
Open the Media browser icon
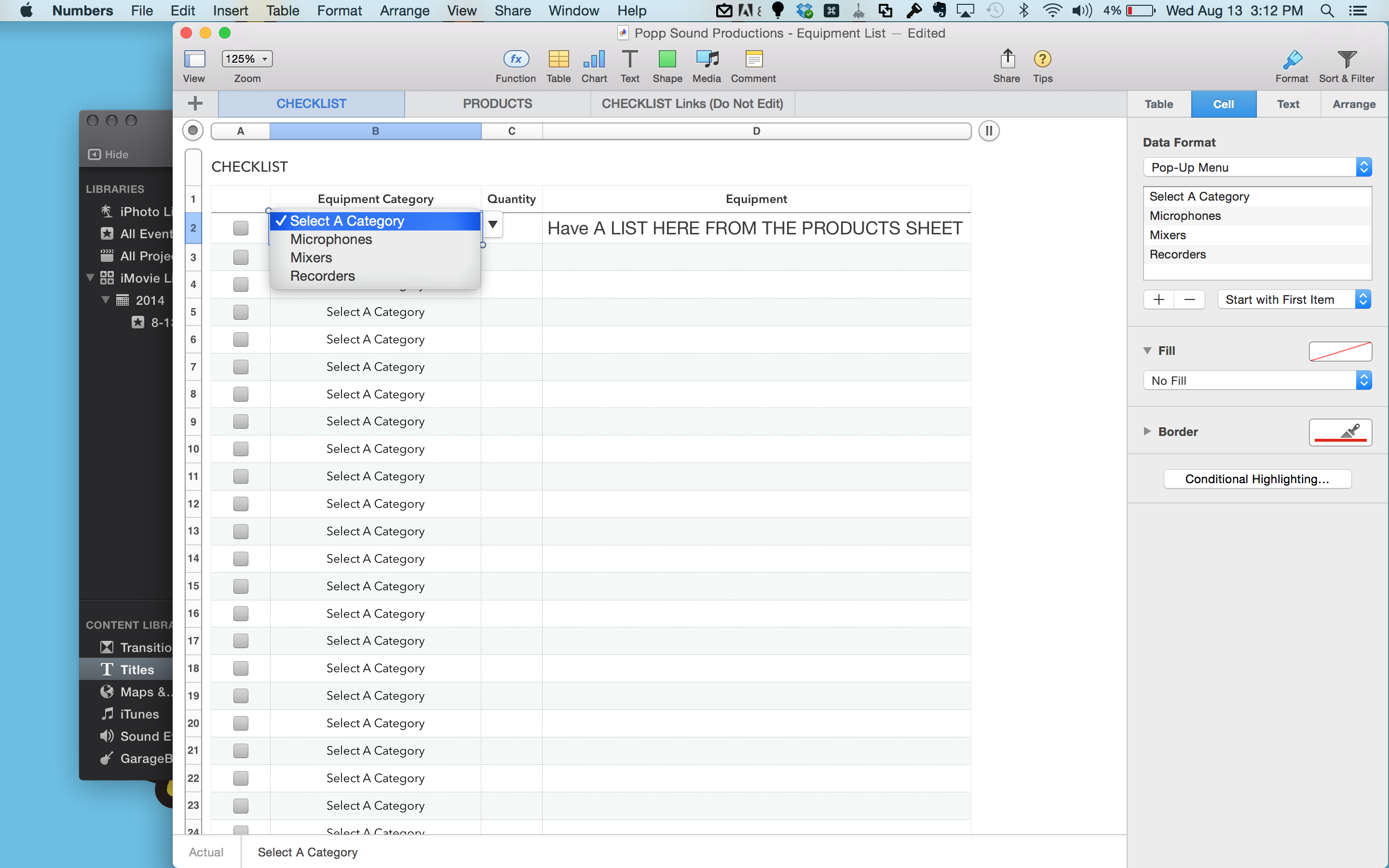[x=706, y=59]
